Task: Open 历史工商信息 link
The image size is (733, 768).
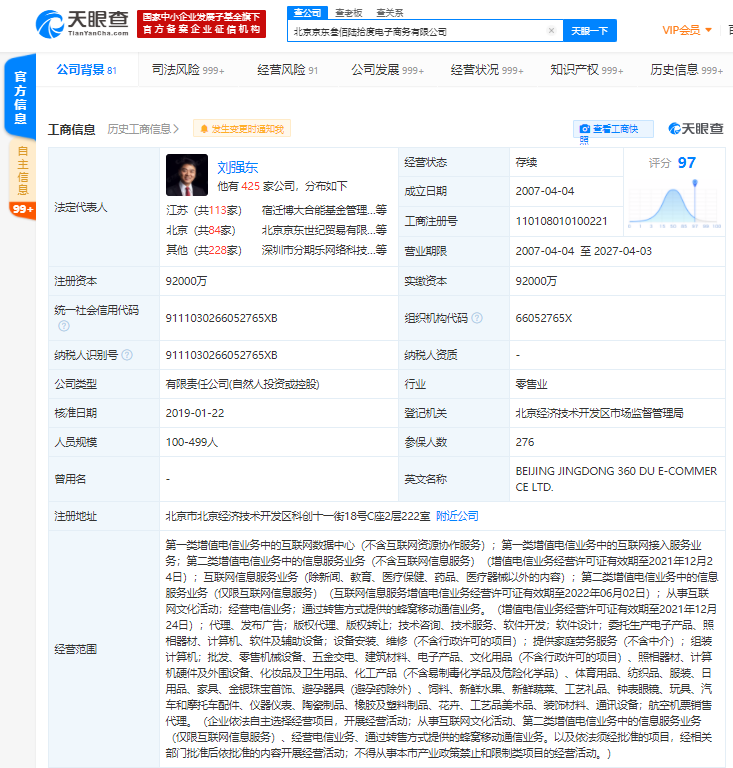Action: (143, 129)
